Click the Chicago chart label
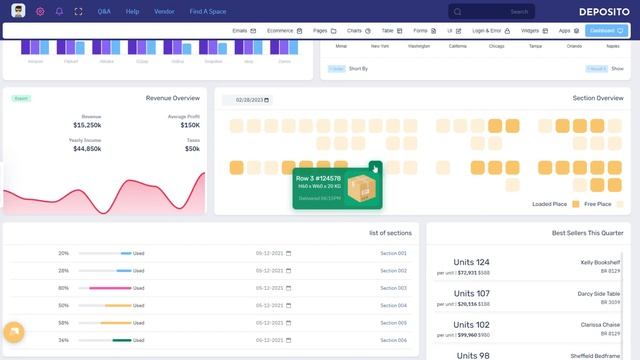 click(496, 46)
